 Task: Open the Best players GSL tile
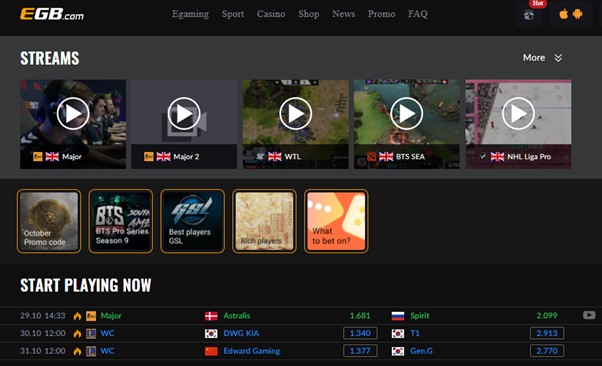pos(192,221)
